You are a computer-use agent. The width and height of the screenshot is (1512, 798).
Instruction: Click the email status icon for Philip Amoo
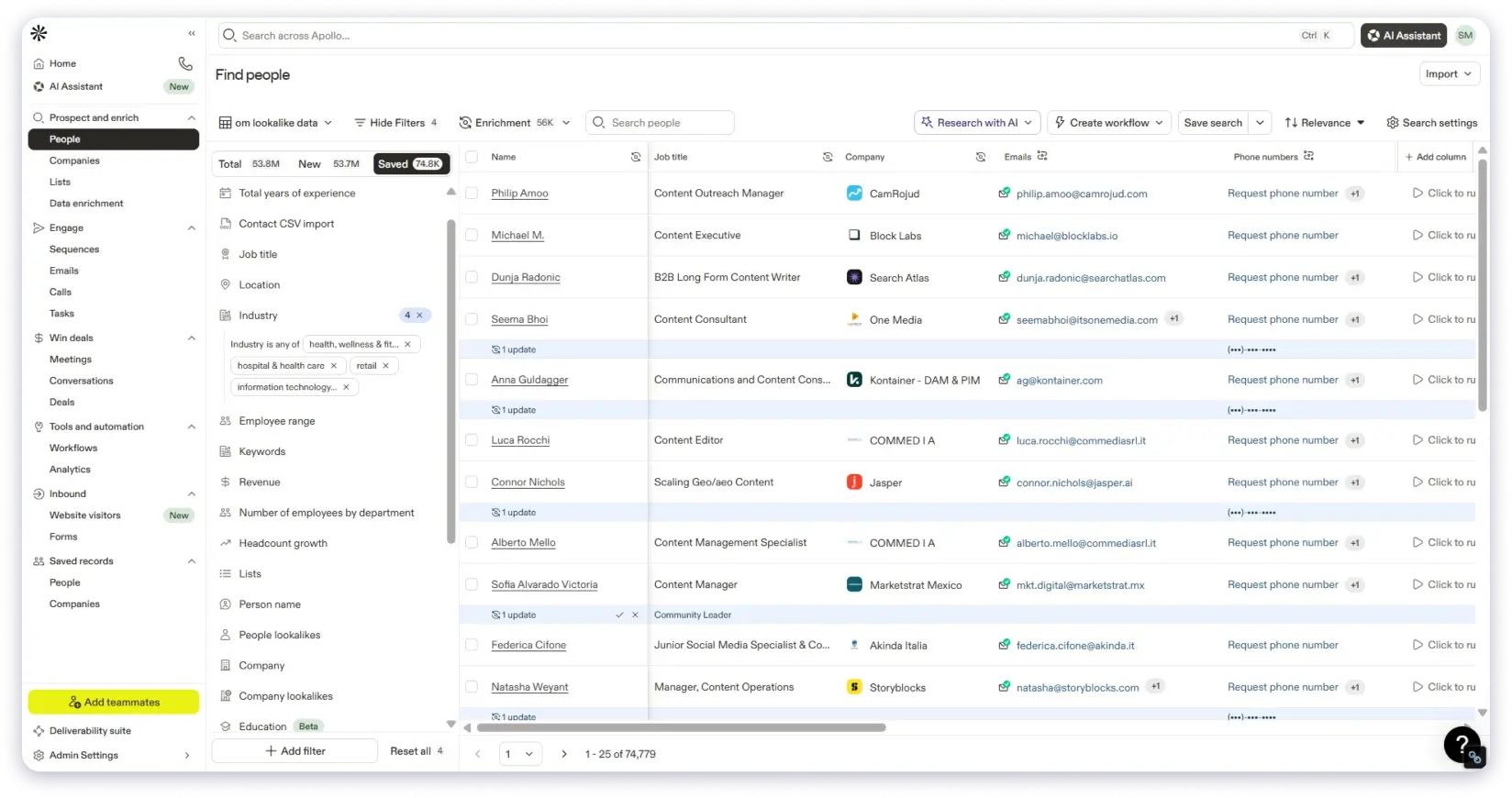(1005, 193)
